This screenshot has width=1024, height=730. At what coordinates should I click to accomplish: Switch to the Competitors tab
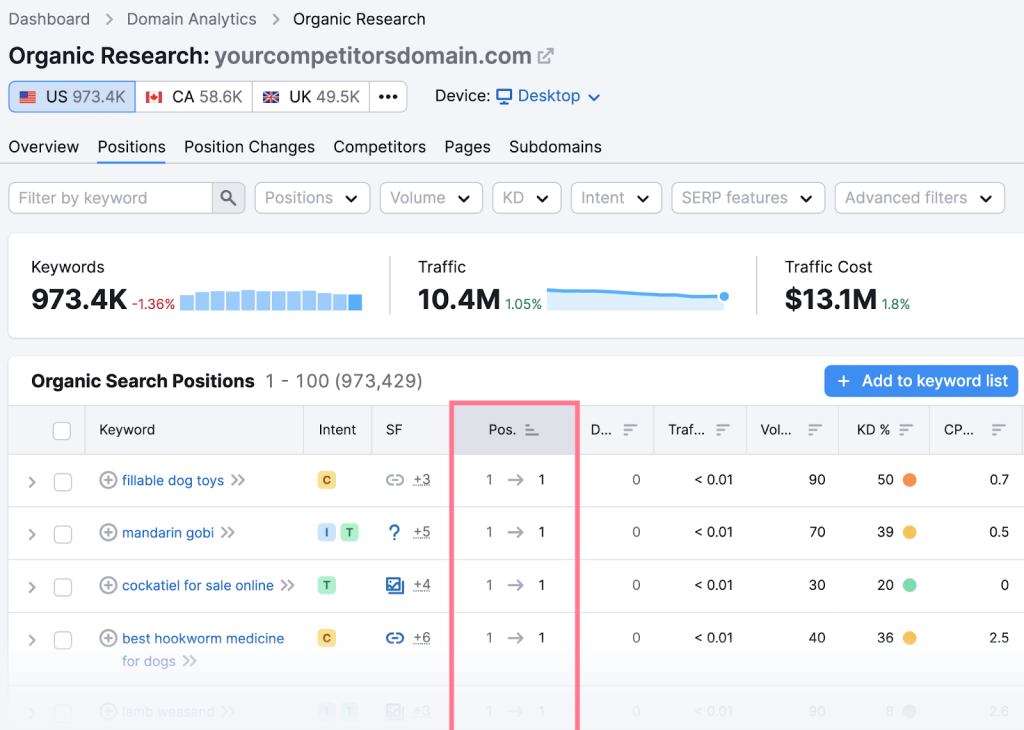[379, 147]
